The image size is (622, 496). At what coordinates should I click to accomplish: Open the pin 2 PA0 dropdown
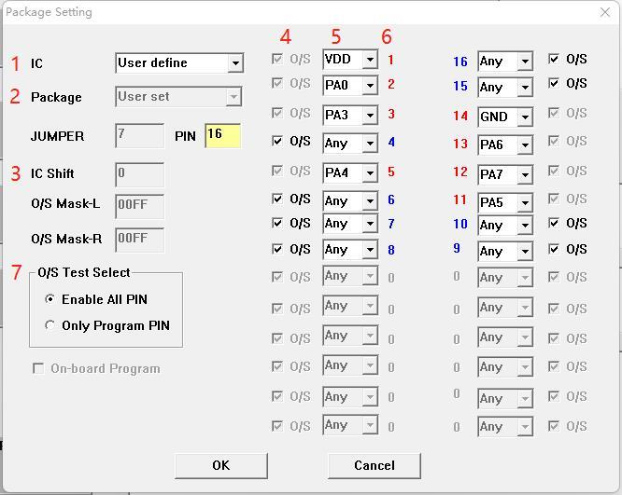point(350,85)
